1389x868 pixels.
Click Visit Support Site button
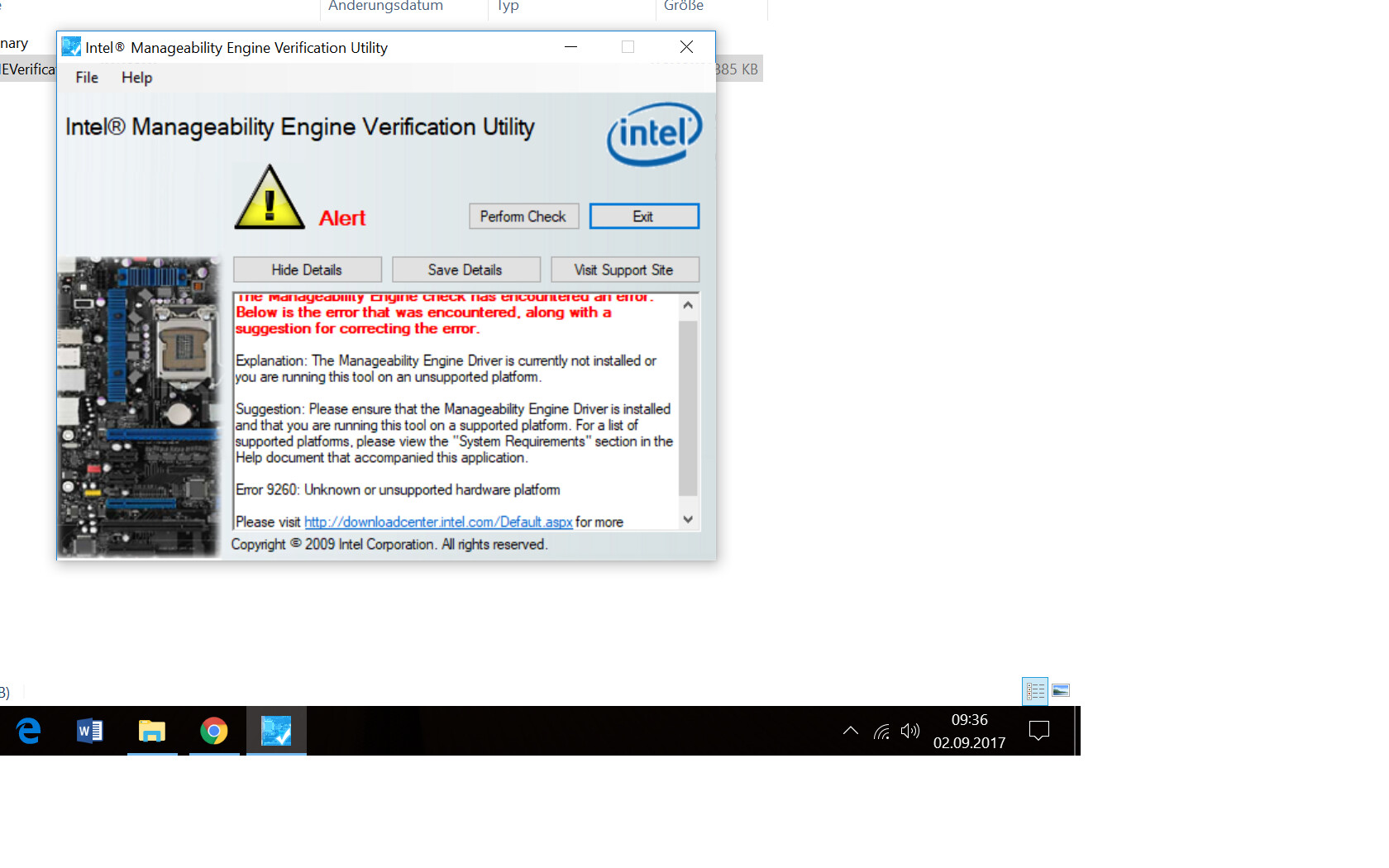[x=624, y=270]
